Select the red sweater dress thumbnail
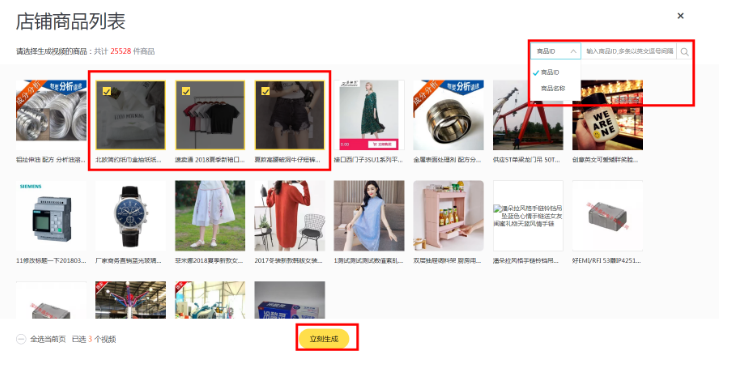 289,216
